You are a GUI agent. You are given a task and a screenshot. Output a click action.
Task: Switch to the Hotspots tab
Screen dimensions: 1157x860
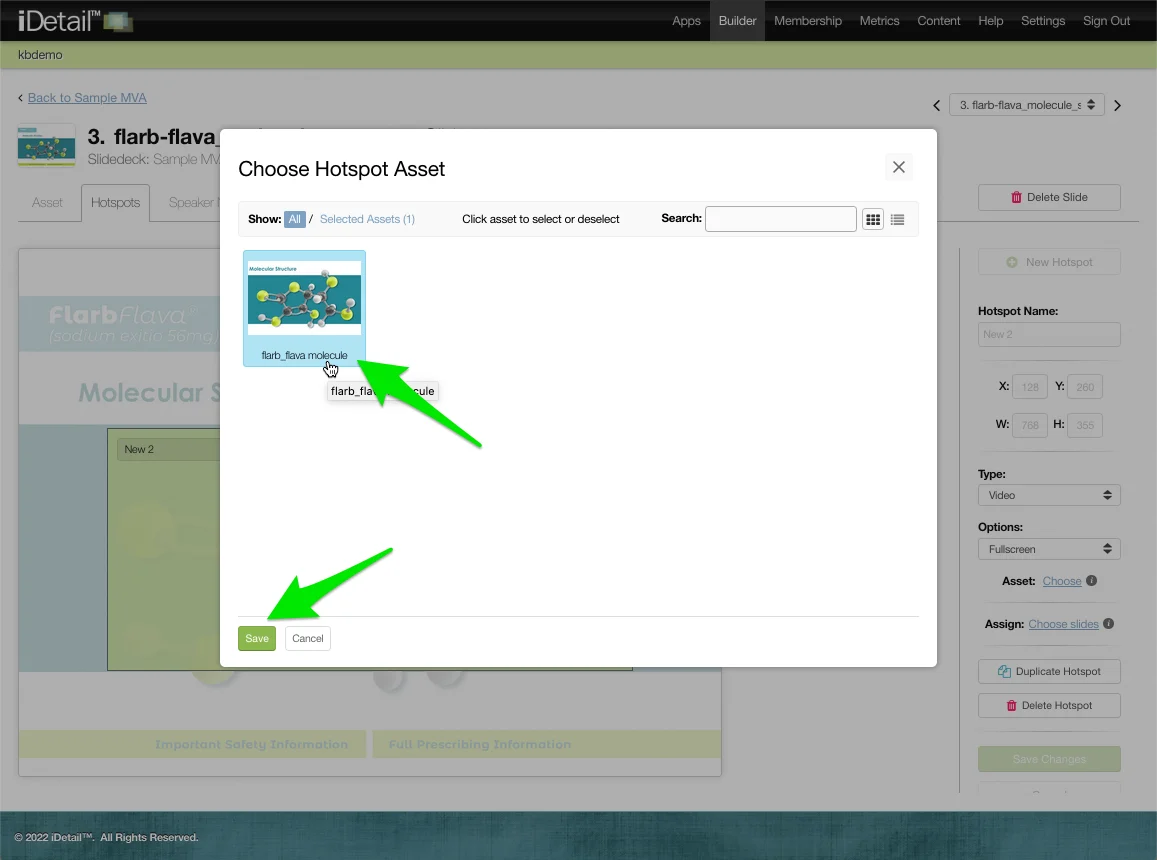click(x=115, y=202)
